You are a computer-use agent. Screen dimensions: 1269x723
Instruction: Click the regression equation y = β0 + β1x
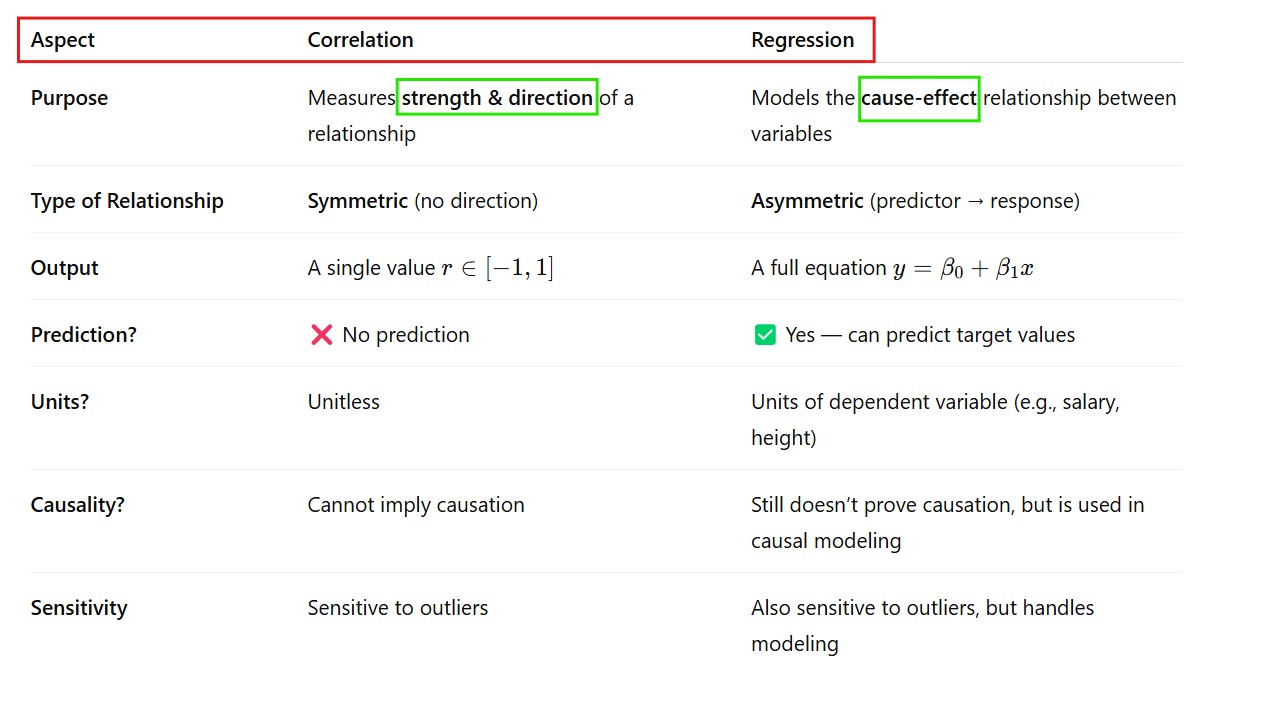962,268
